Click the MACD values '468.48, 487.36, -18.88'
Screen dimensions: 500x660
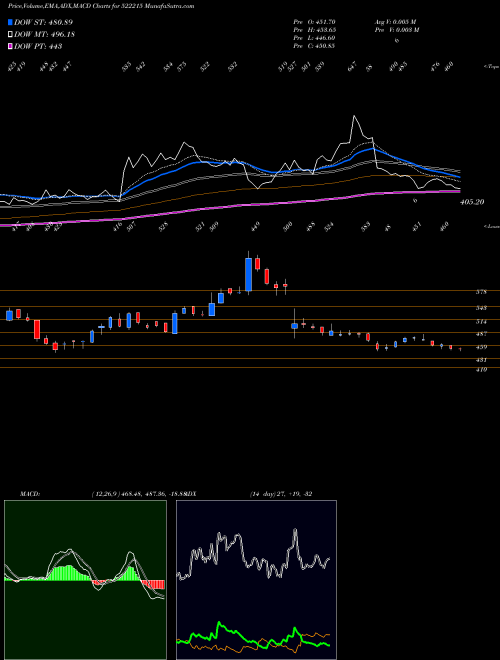pos(155,493)
